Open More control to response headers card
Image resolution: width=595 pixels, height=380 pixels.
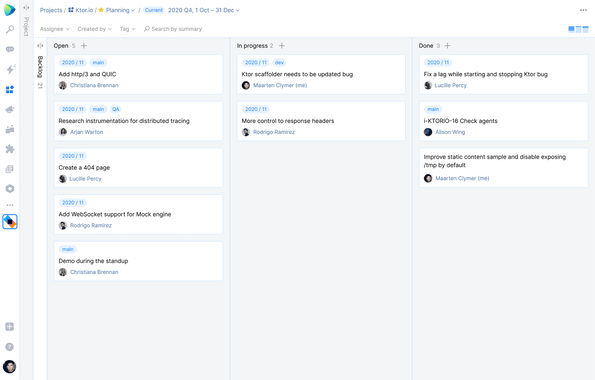[x=321, y=121]
